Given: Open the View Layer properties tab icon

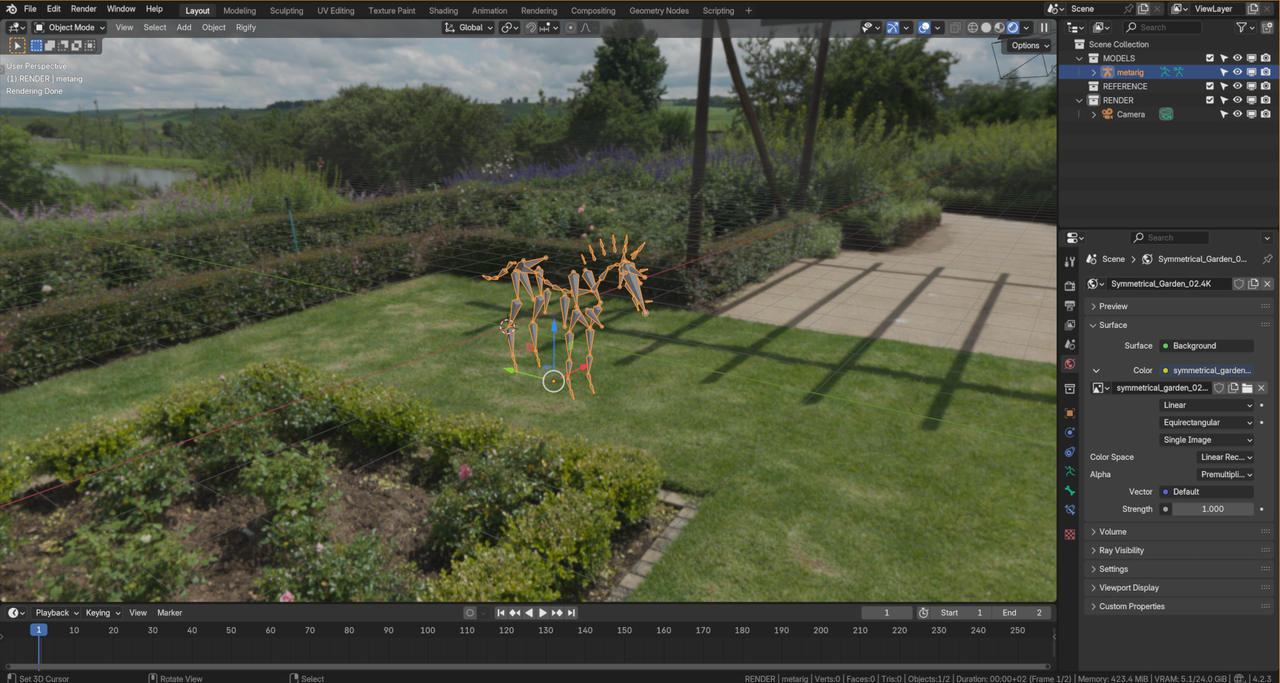Looking at the screenshot, I should click(1070, 325).
